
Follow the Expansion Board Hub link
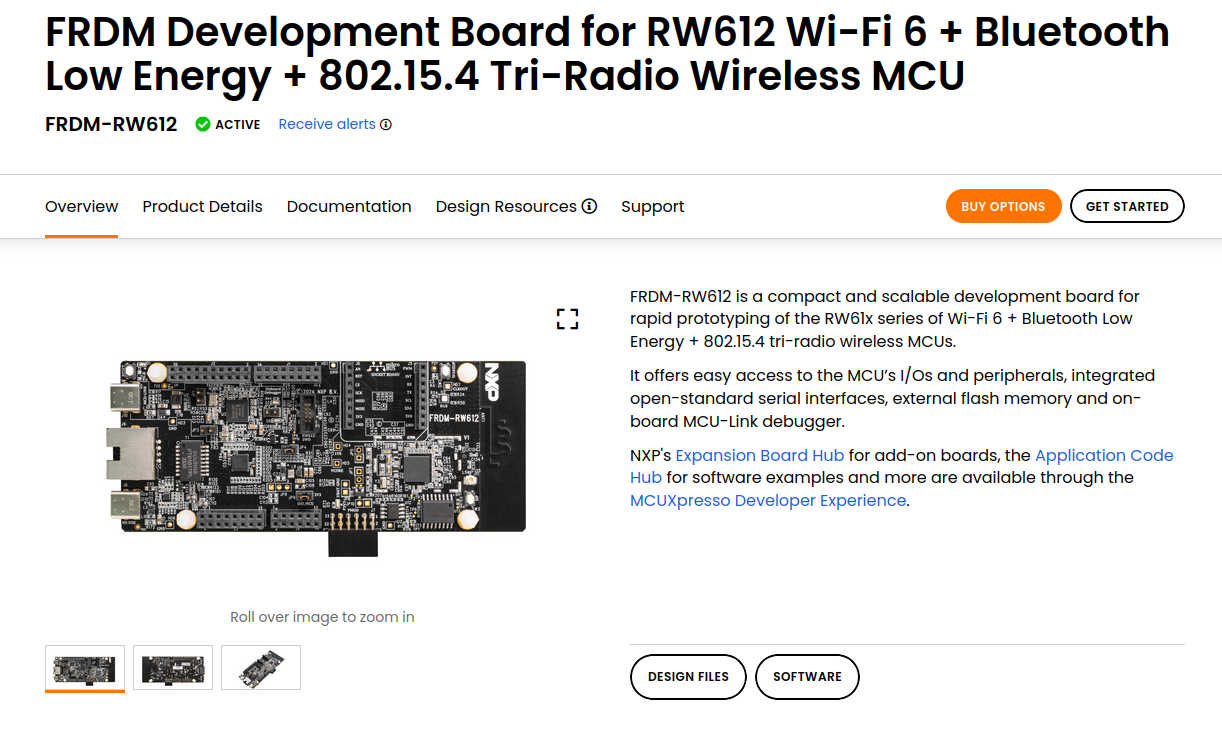(760, 455)
